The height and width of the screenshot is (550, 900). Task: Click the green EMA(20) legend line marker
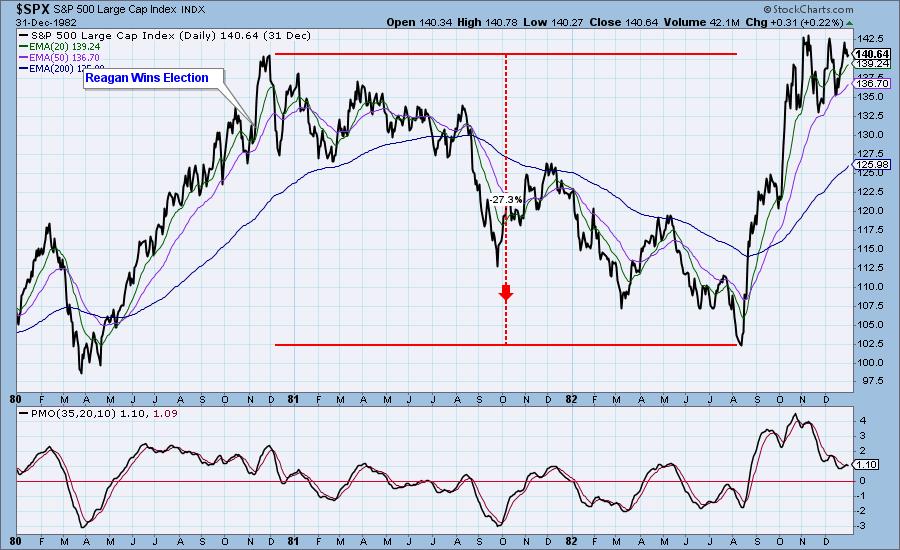point(24,47)
